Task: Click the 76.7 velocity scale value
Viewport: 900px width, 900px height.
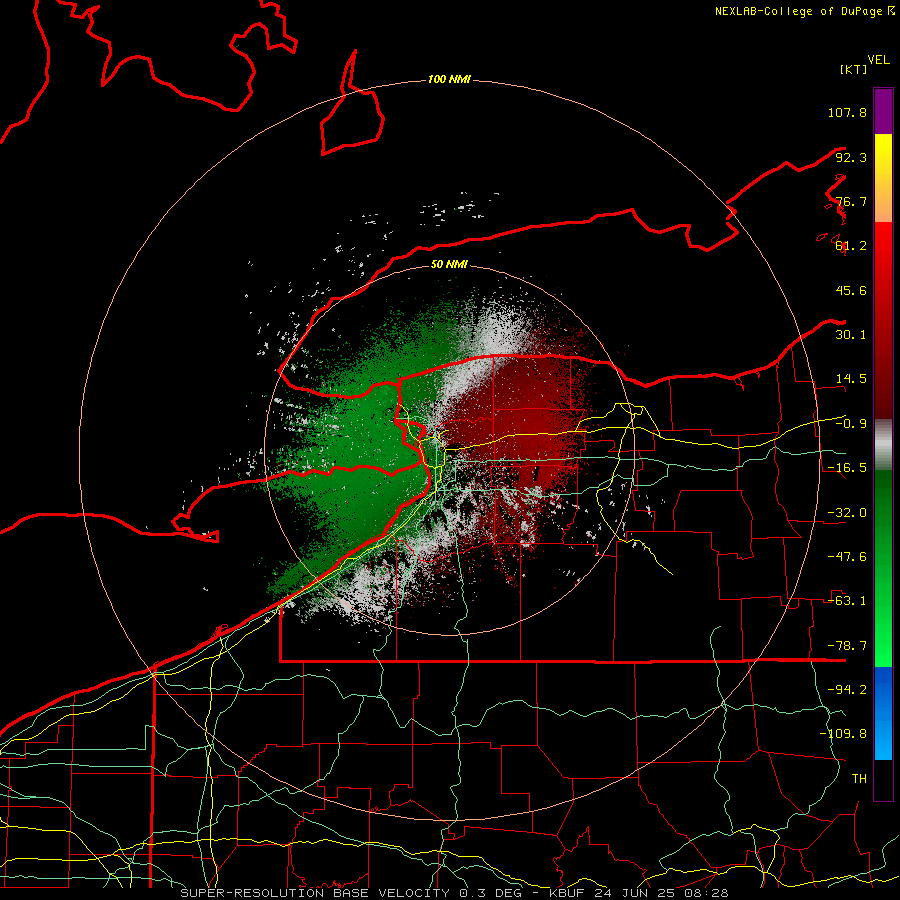Action: 851,201
